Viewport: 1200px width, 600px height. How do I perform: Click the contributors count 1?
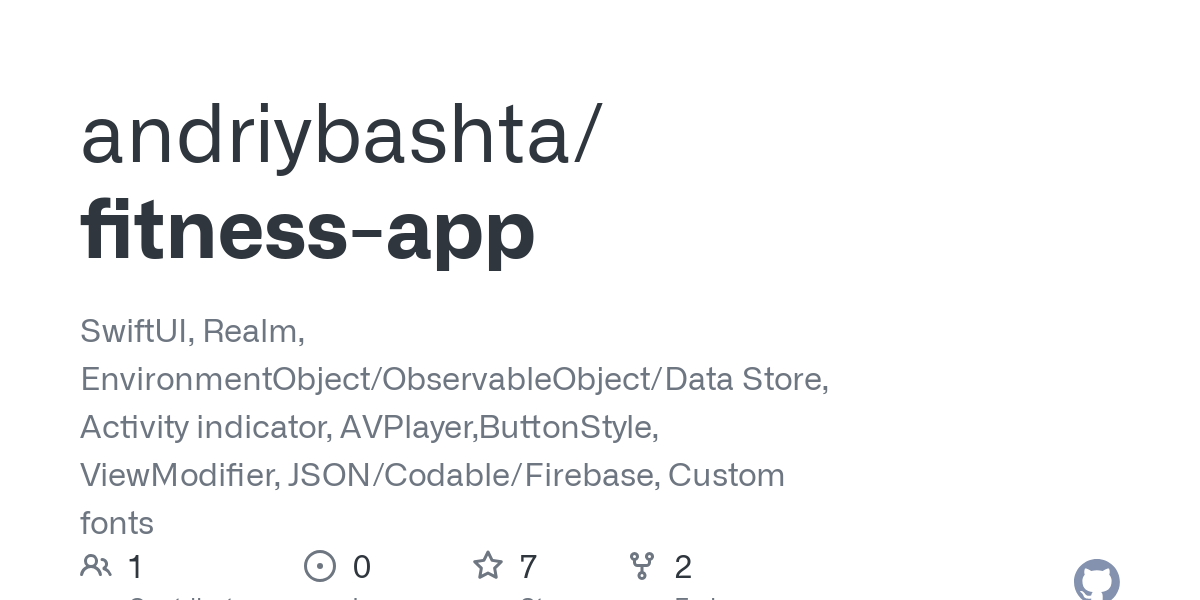point(136,567)
